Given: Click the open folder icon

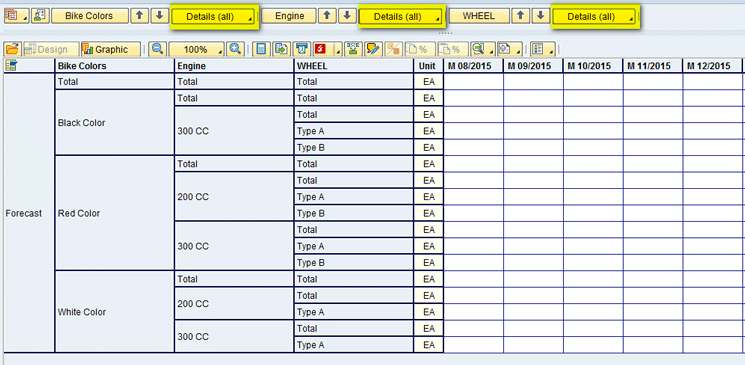Looking at the screenshot, I should [13, 49].
